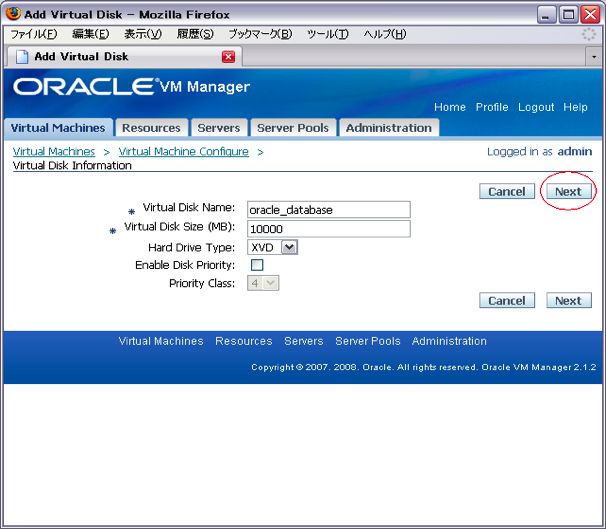Focus the Virtual Disk Name field
Viewport: 606px width, 529px height.
(329, 209)
